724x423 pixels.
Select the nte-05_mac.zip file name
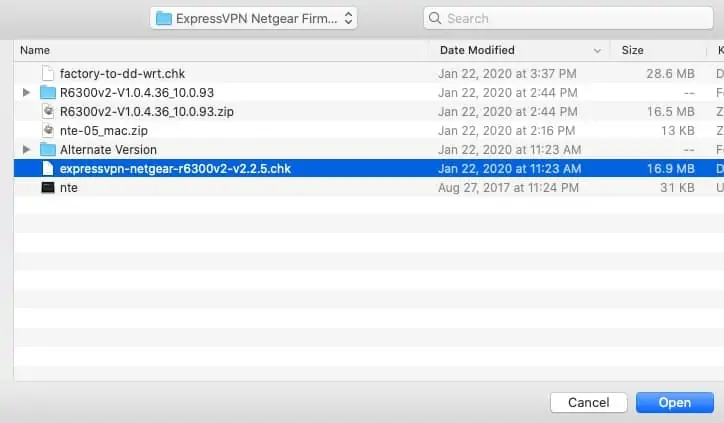104,131
